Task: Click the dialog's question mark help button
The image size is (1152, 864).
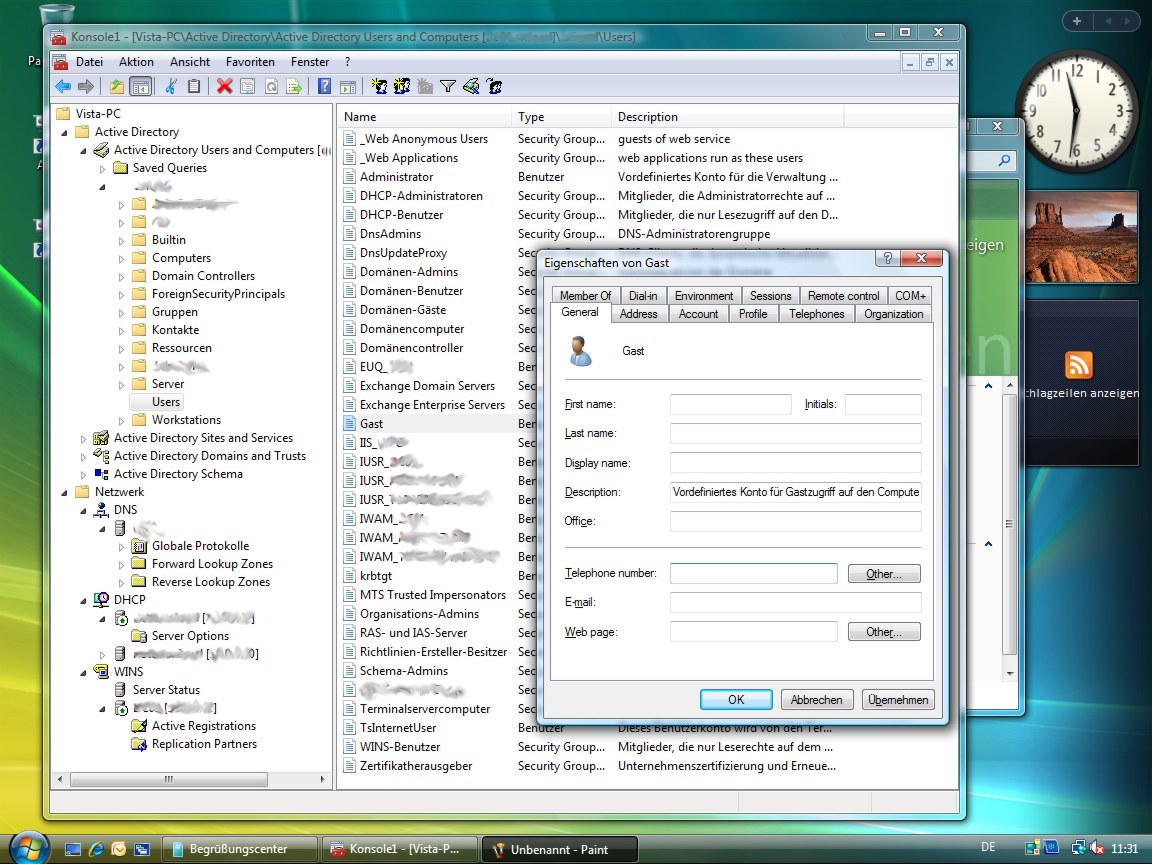Action: tap(888, 258)
